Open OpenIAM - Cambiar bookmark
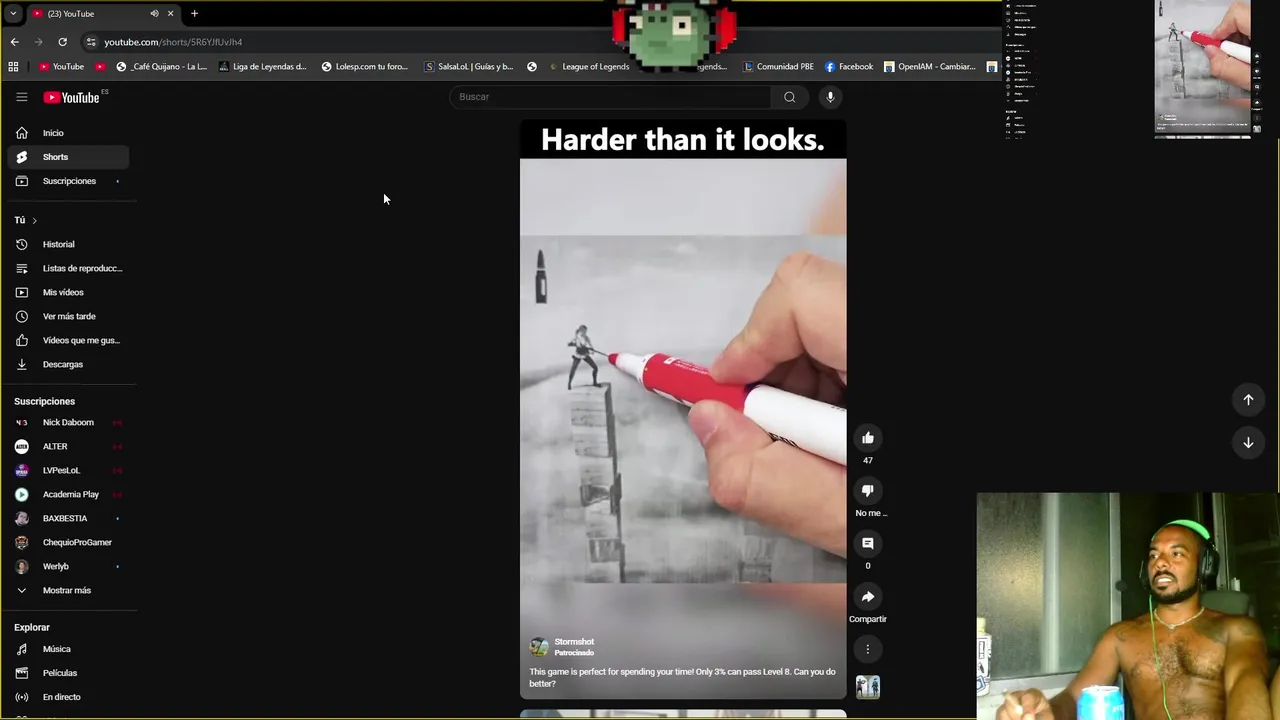Viewport: 1280px width, 720px height. pos(929,67)
